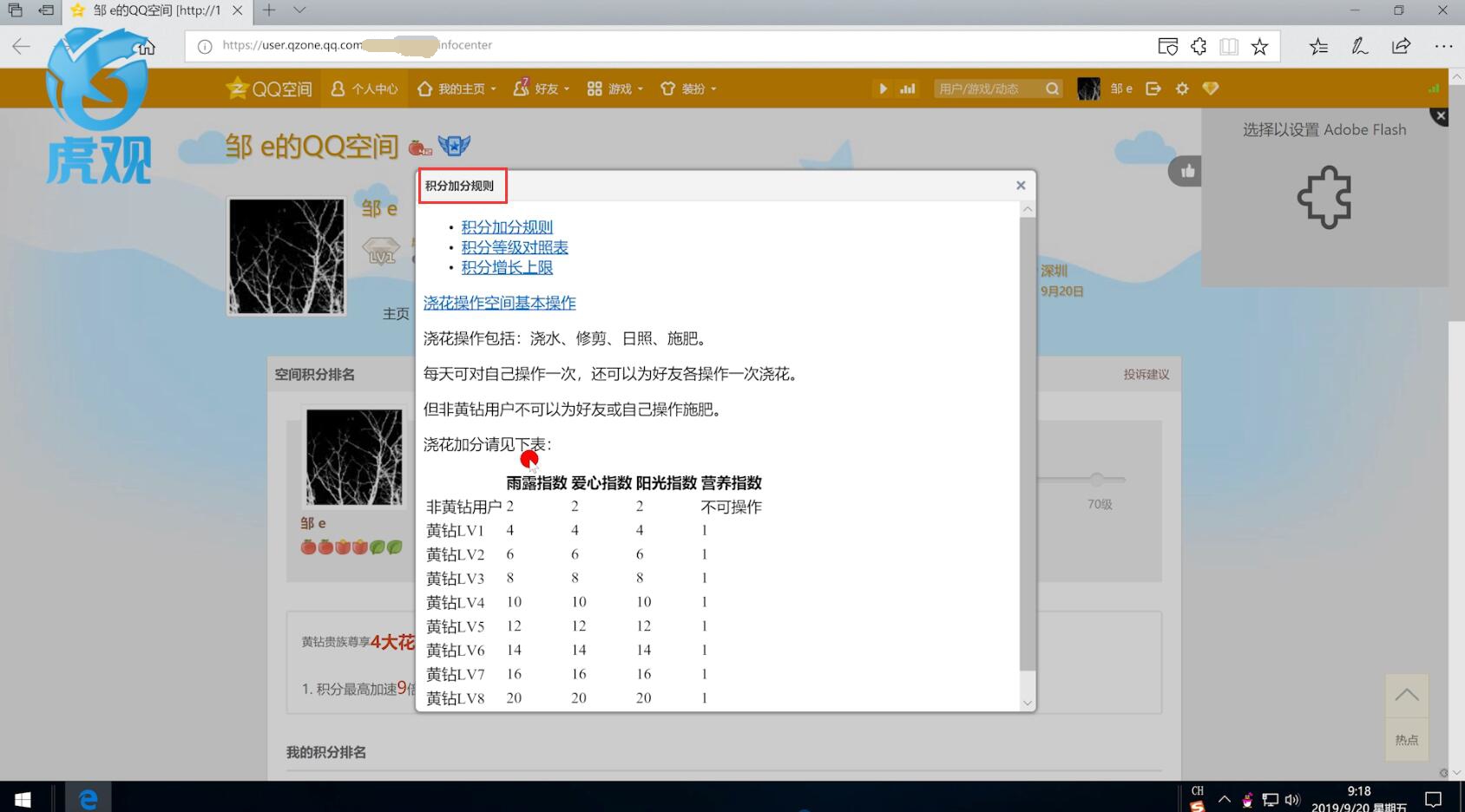
Task: Open 个人中心 menu item
Action: pos(365,88)
